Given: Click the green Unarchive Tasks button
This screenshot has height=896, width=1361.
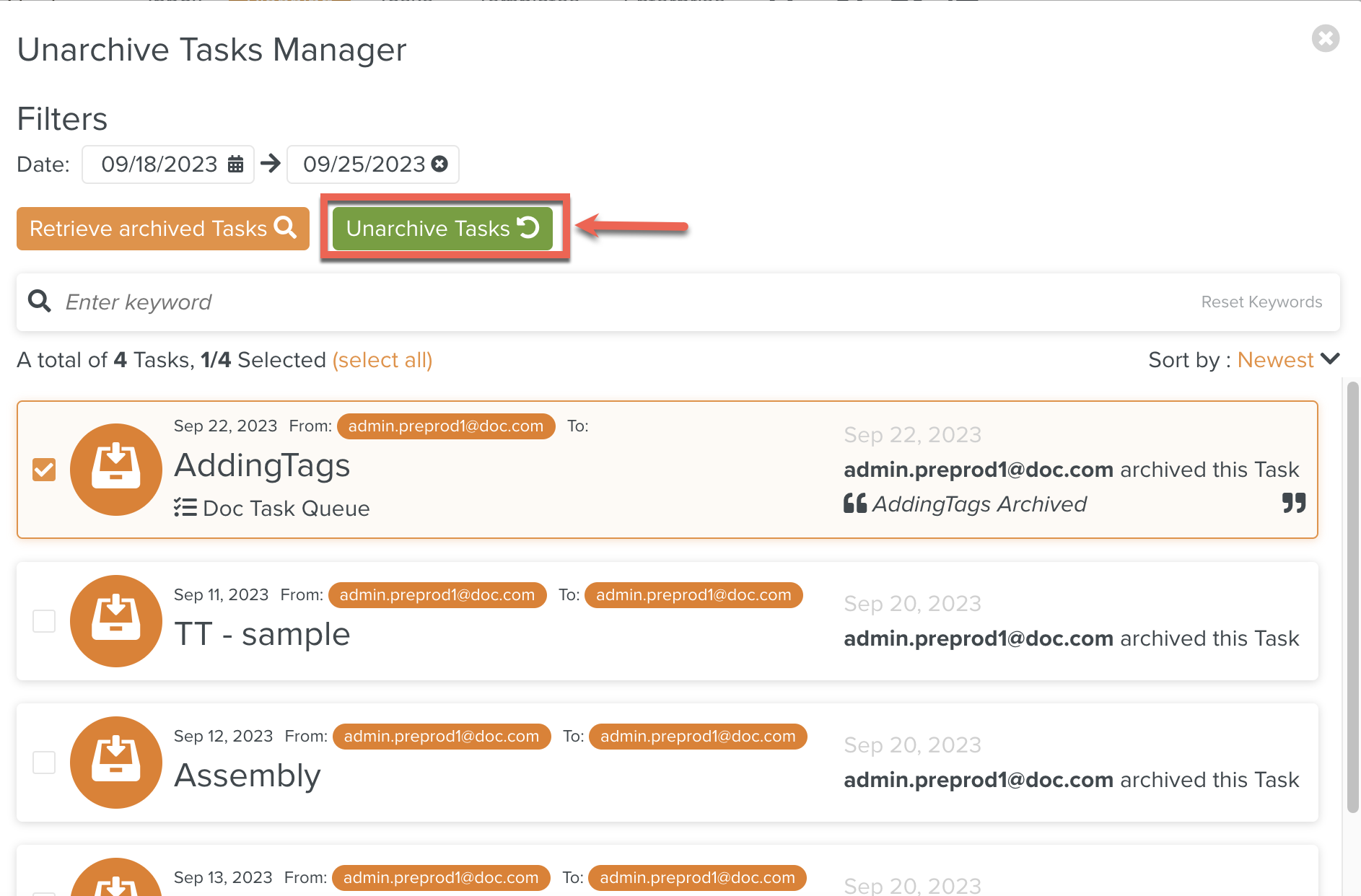Looking at the screenshot, I should pos(442,229).
